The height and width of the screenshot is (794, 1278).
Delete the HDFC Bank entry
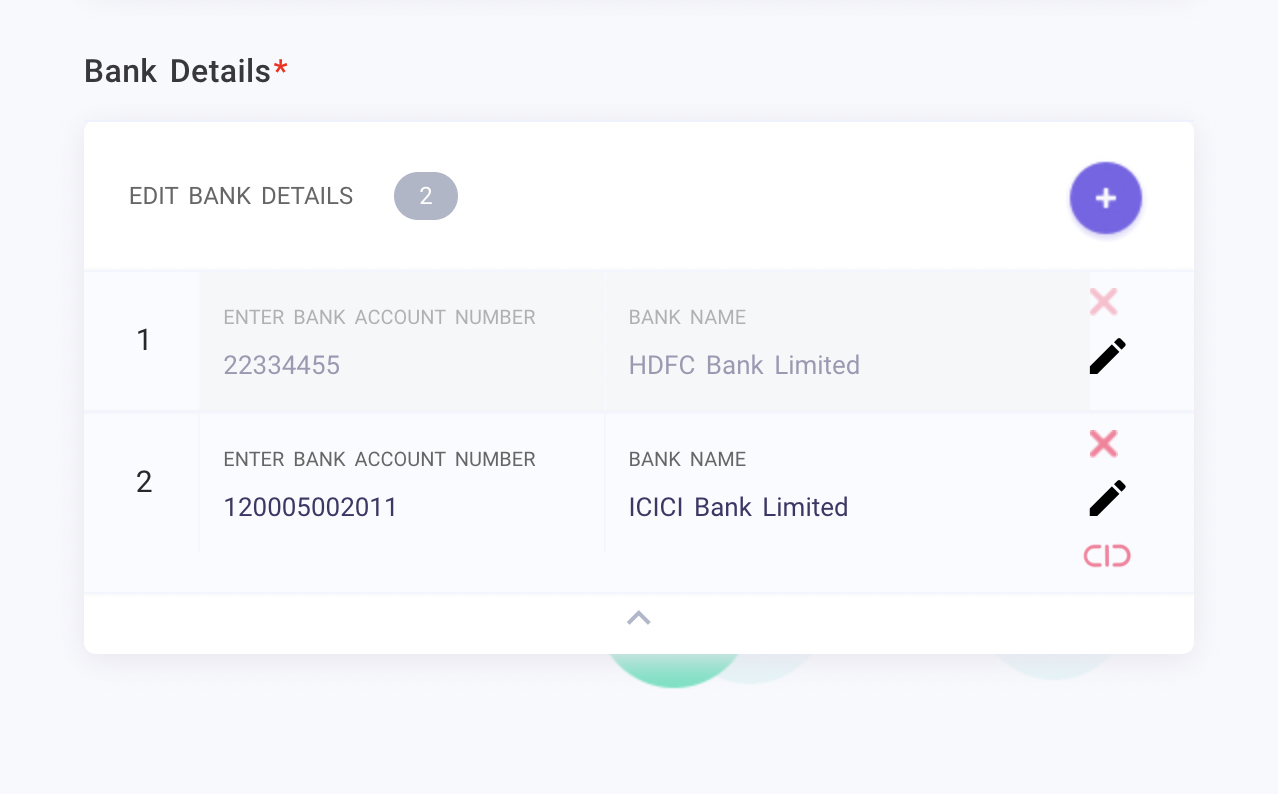click(x=1103, y=301)
